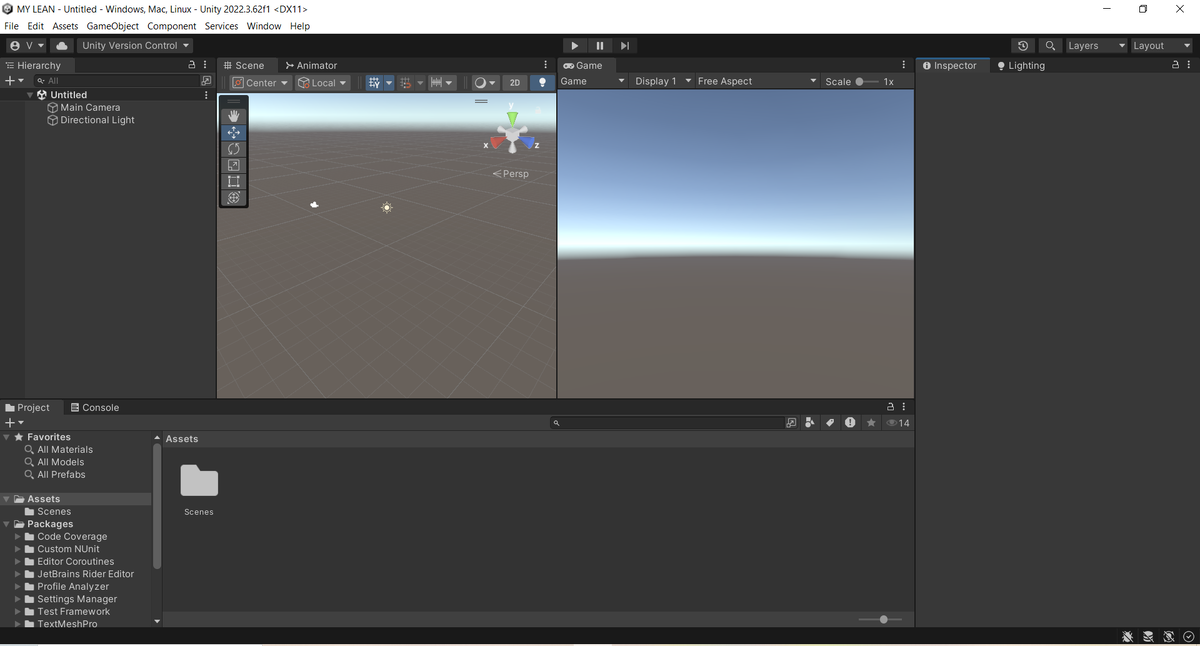
Task: Open the account dropdown
Action: [27, 45]
